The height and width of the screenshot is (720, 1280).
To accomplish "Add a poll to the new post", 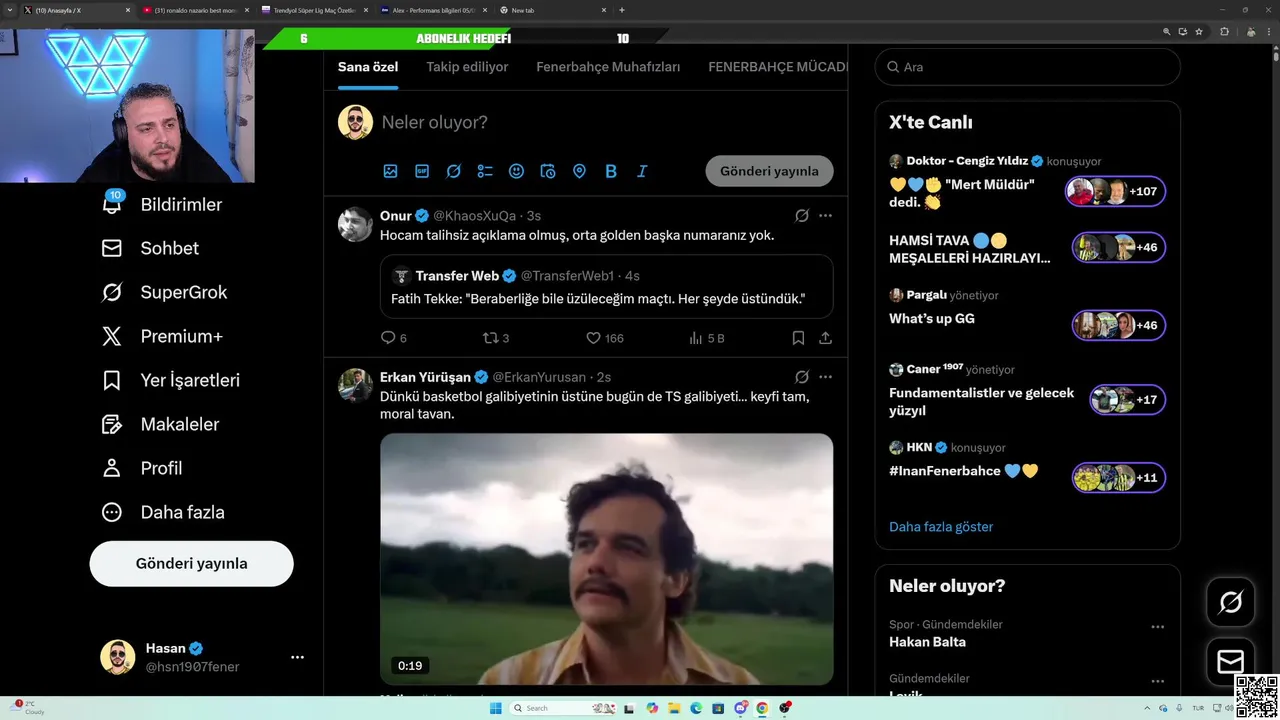I will coord(485,171).
